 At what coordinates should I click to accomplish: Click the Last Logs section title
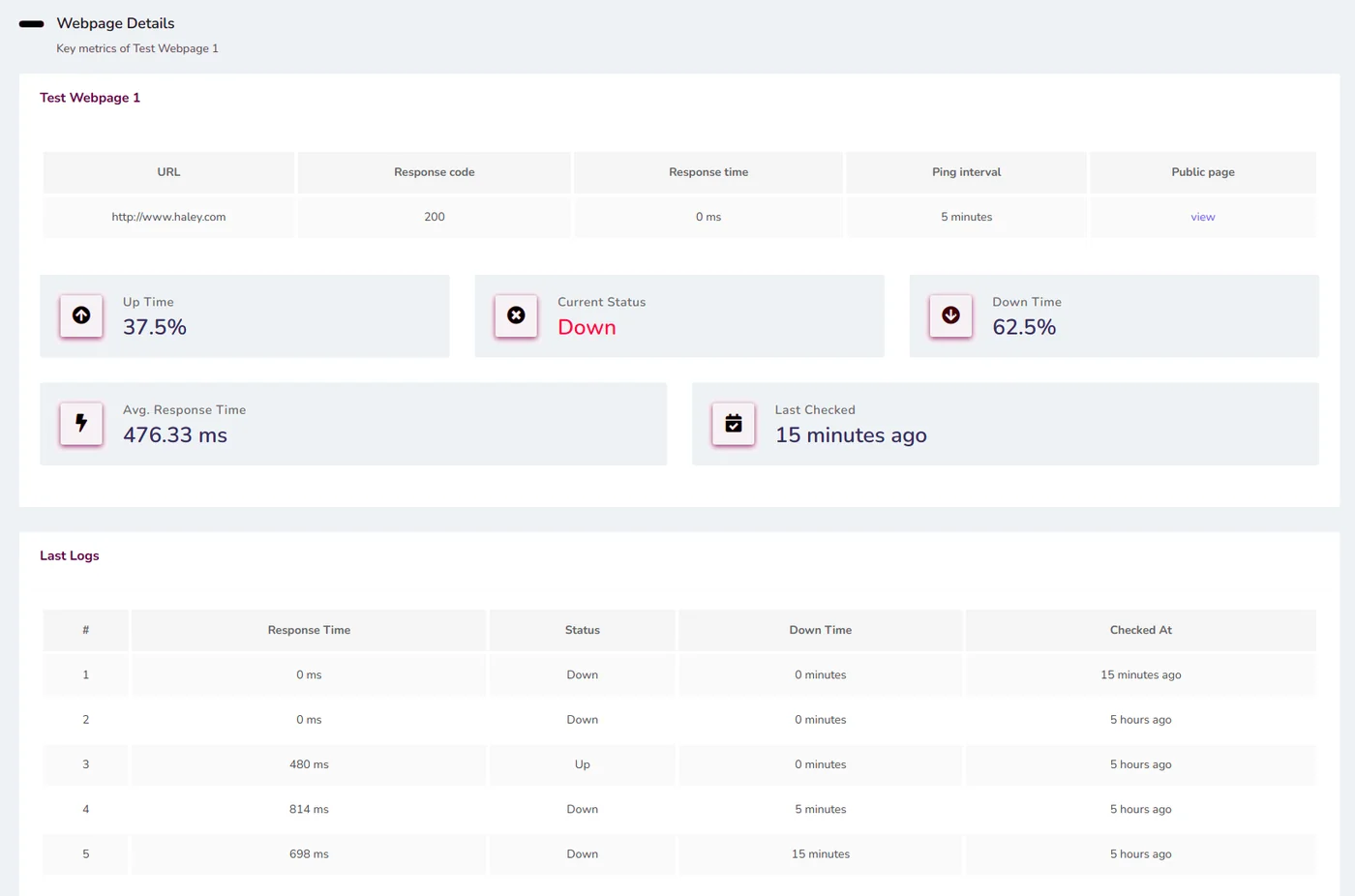coord(70,555)
